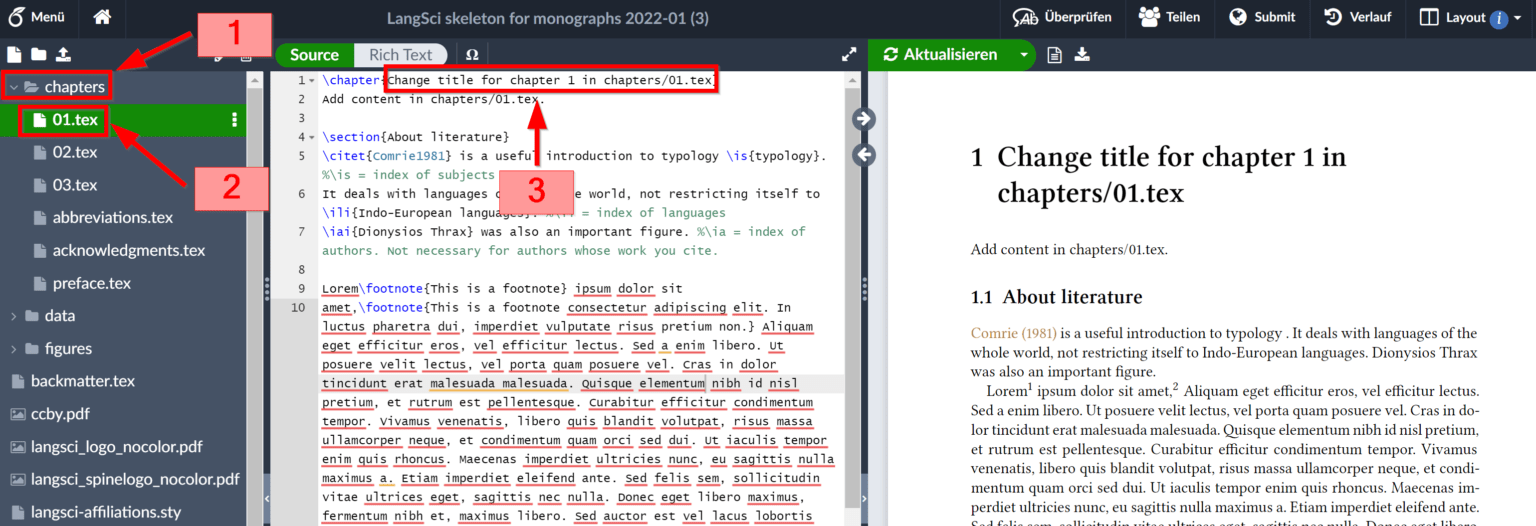Switch editor to Source mode
The height and width of the screenshot is (526, 1536).
tap(315, 55)
